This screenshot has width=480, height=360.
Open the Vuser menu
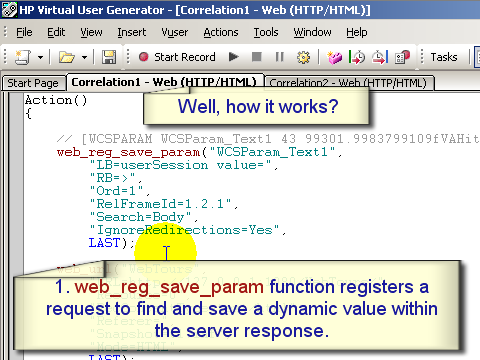click(x=175, y=32)
